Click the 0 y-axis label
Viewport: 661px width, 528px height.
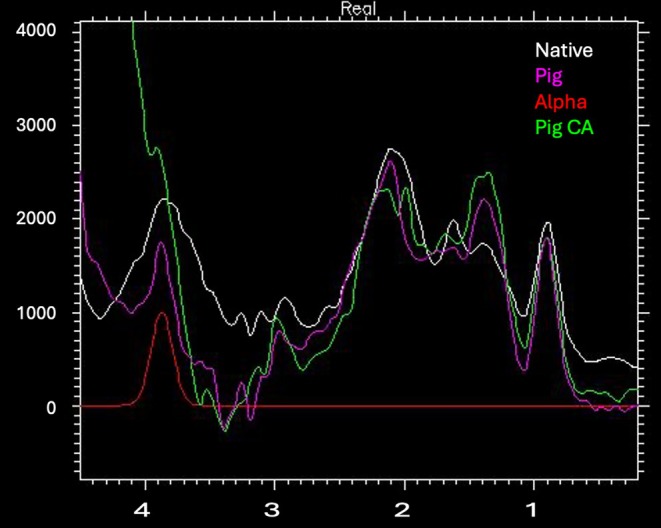click(x=51, y=407)
